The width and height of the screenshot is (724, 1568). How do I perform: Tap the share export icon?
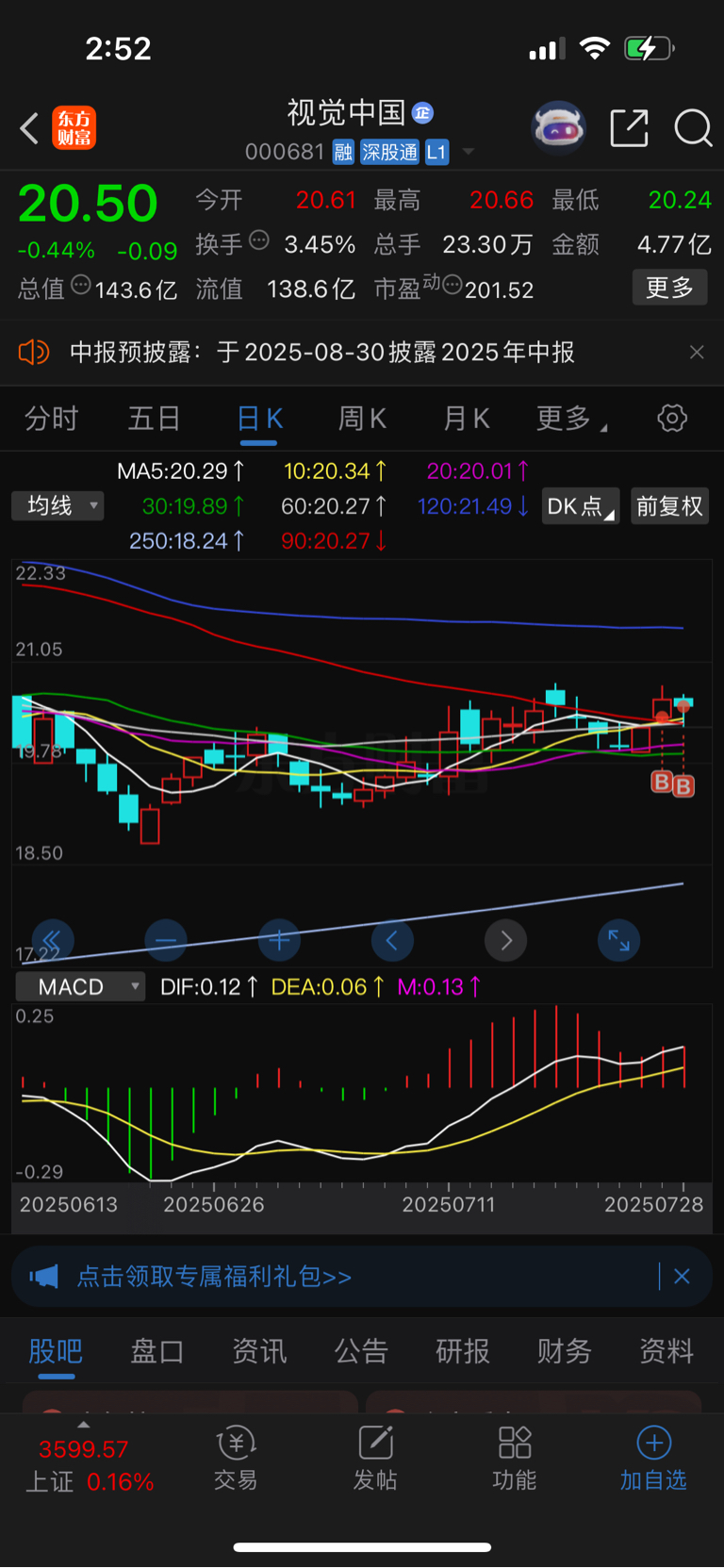pos(629,128)
